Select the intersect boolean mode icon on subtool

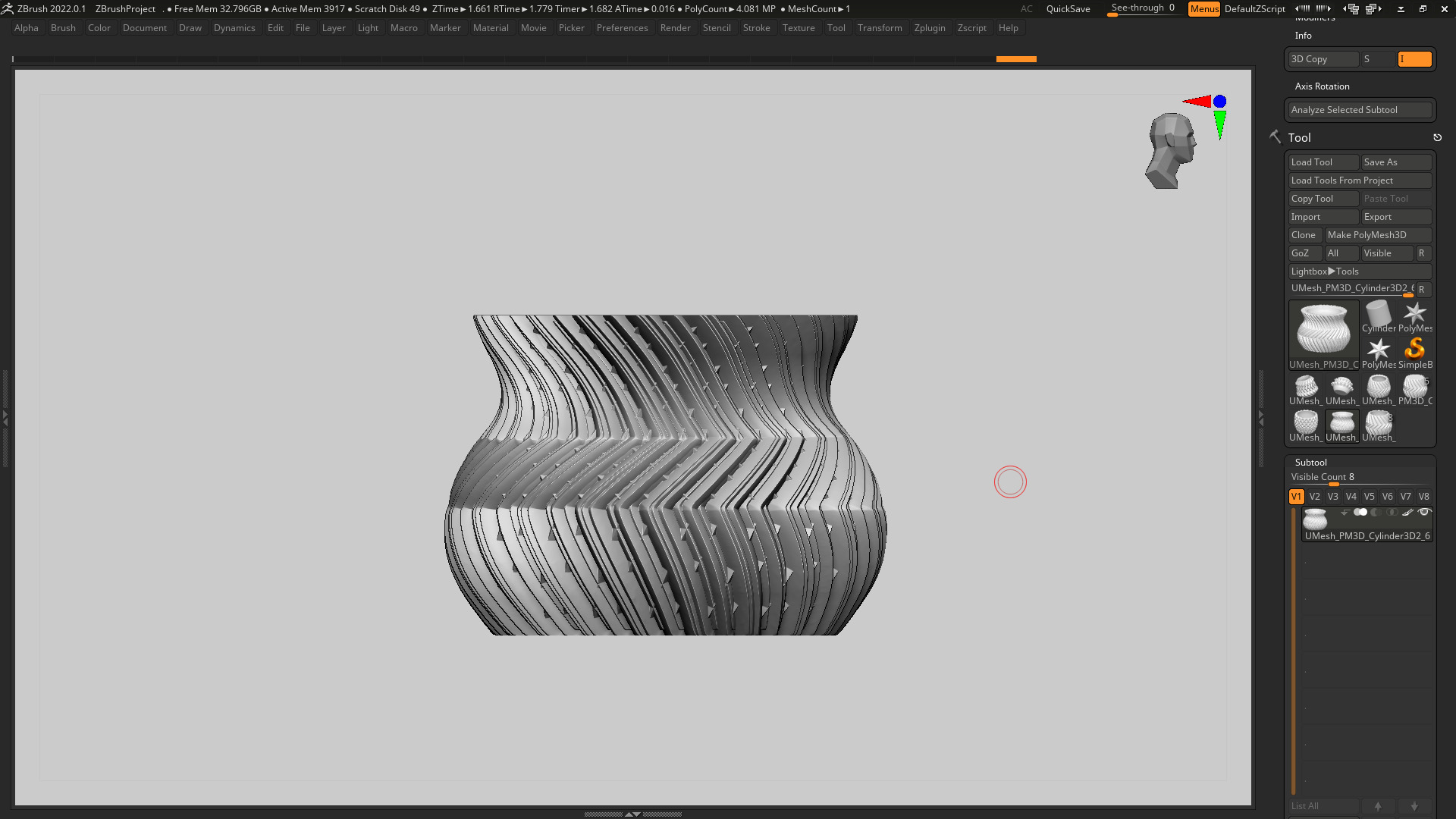point(1392,513)
